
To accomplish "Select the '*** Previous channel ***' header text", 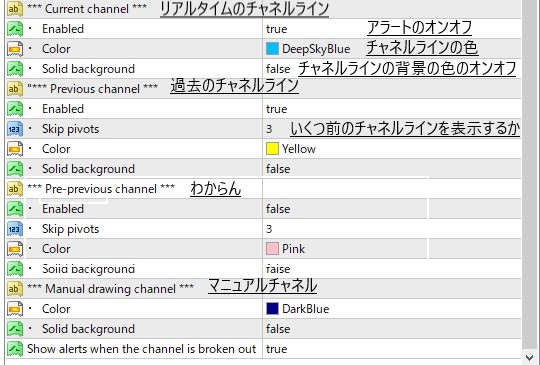I will click(x=92, y=88).
